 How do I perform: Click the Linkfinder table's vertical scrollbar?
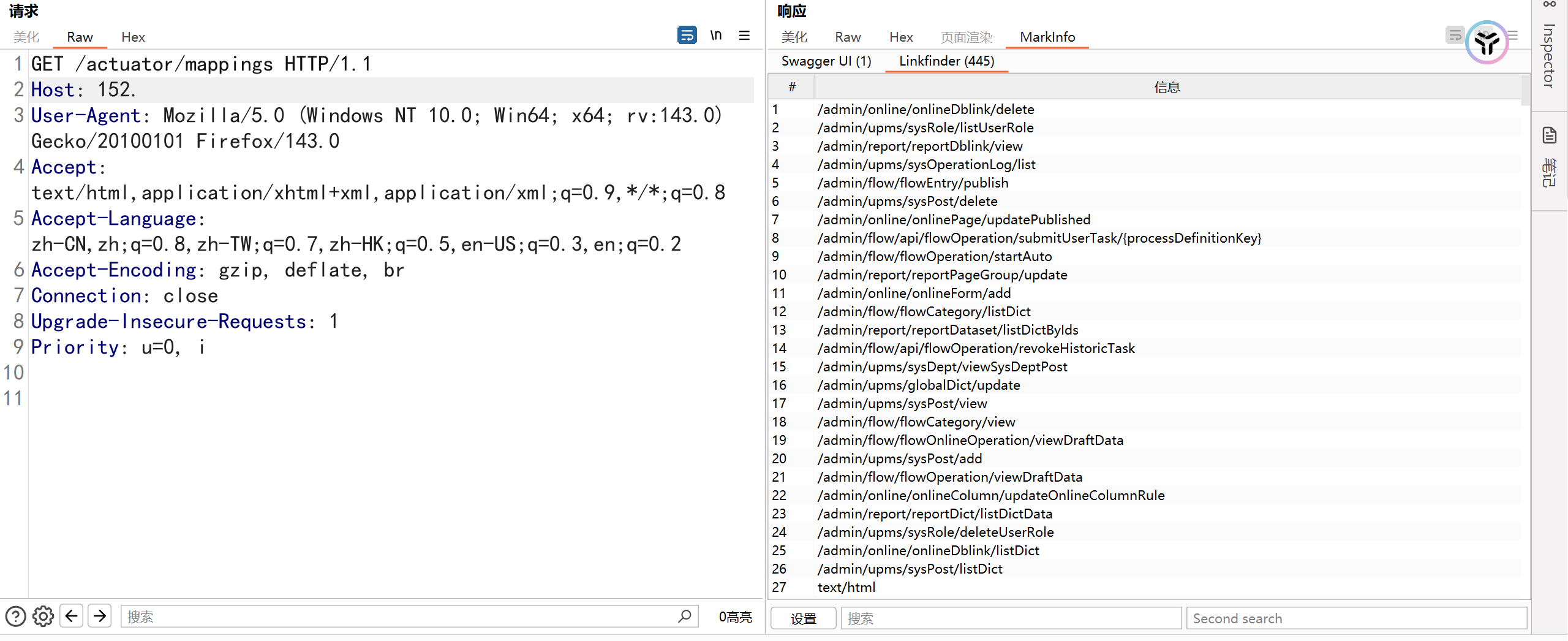point(1525,92)
